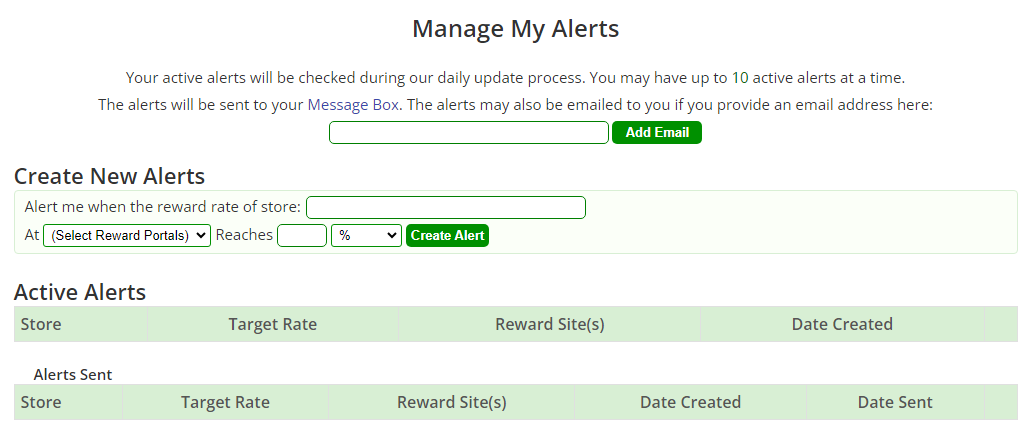Screen dimensions: 1030x437
Task: Click the Alerts Sent section label
Action: tap(73, 374)
